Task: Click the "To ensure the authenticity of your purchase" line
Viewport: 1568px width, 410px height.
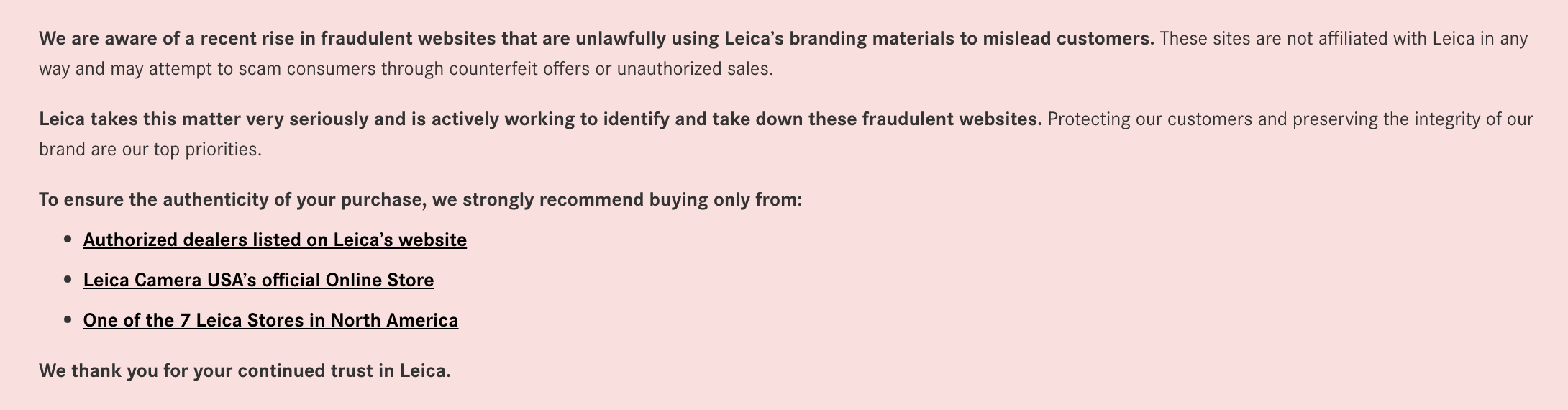Action: (x=230, y=200)
